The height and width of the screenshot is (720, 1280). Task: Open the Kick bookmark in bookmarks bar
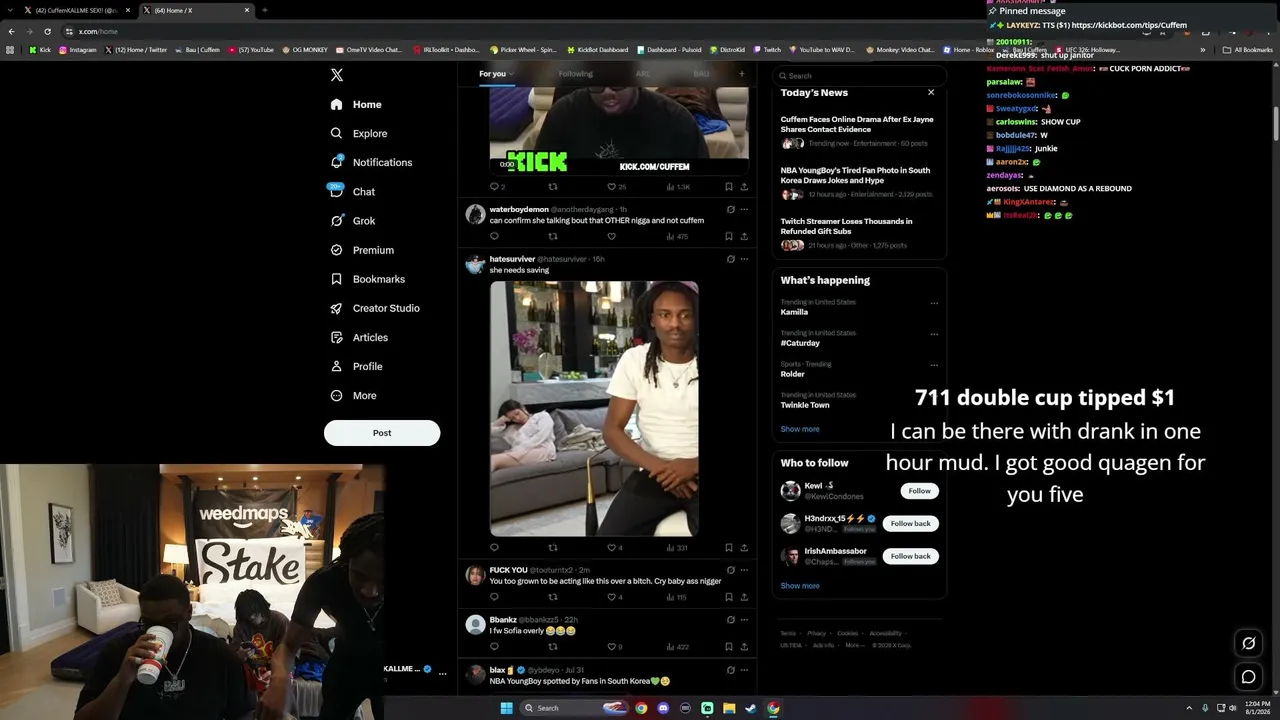tap(40, 50)
